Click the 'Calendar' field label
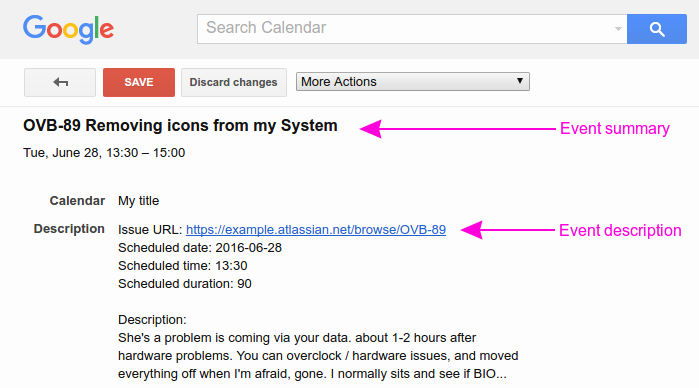This screenshot has height=388, width=699. tap(77, 201)
